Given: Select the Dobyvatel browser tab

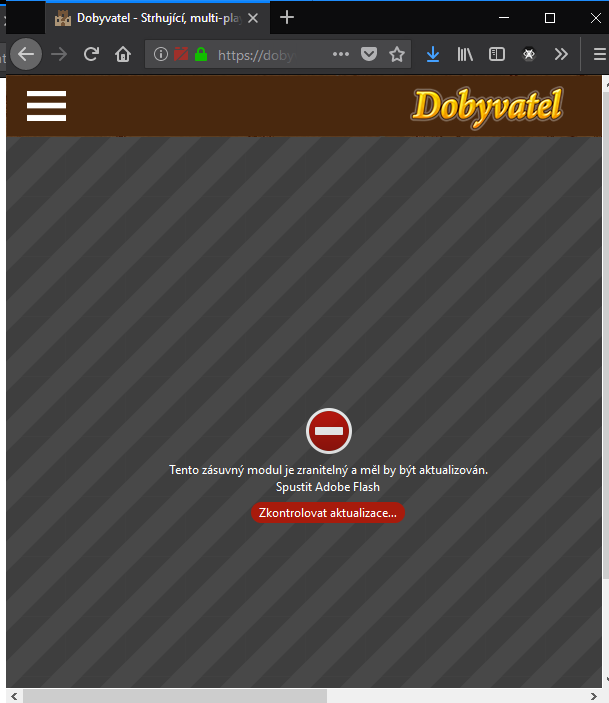Looking at the screenshot, I should click(x=150, y=18).
